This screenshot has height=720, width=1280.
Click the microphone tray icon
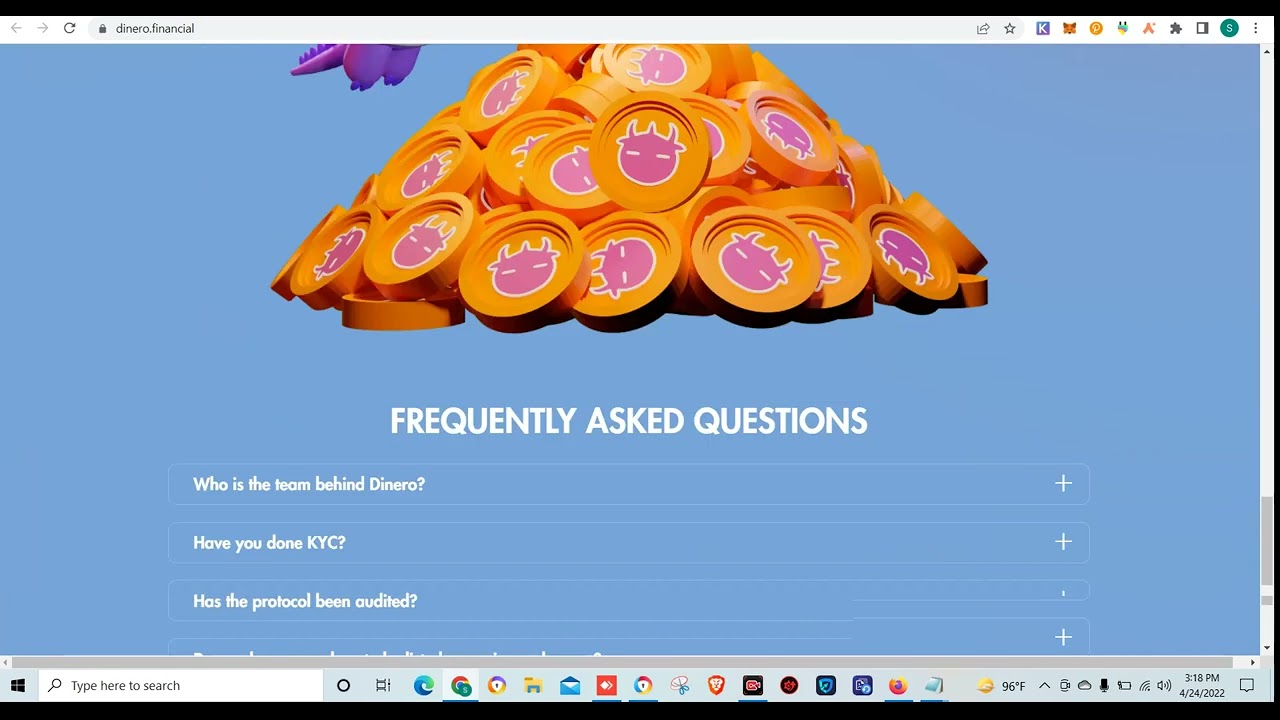[1104, 685]
